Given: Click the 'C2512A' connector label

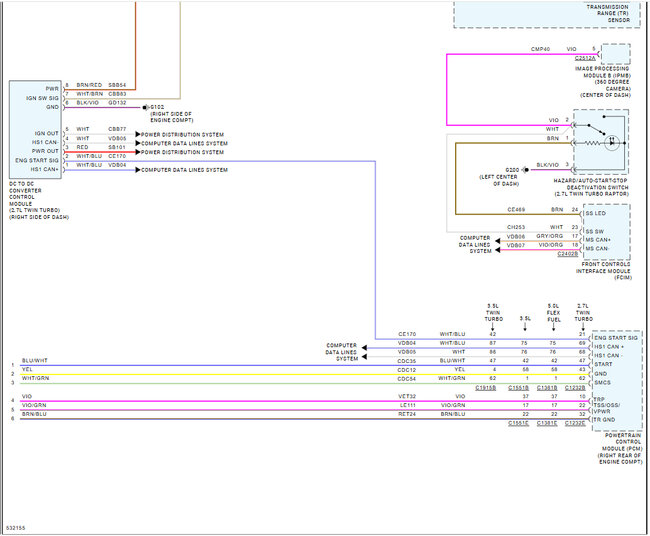Looking at the screenshot, I should coord(585,58).
